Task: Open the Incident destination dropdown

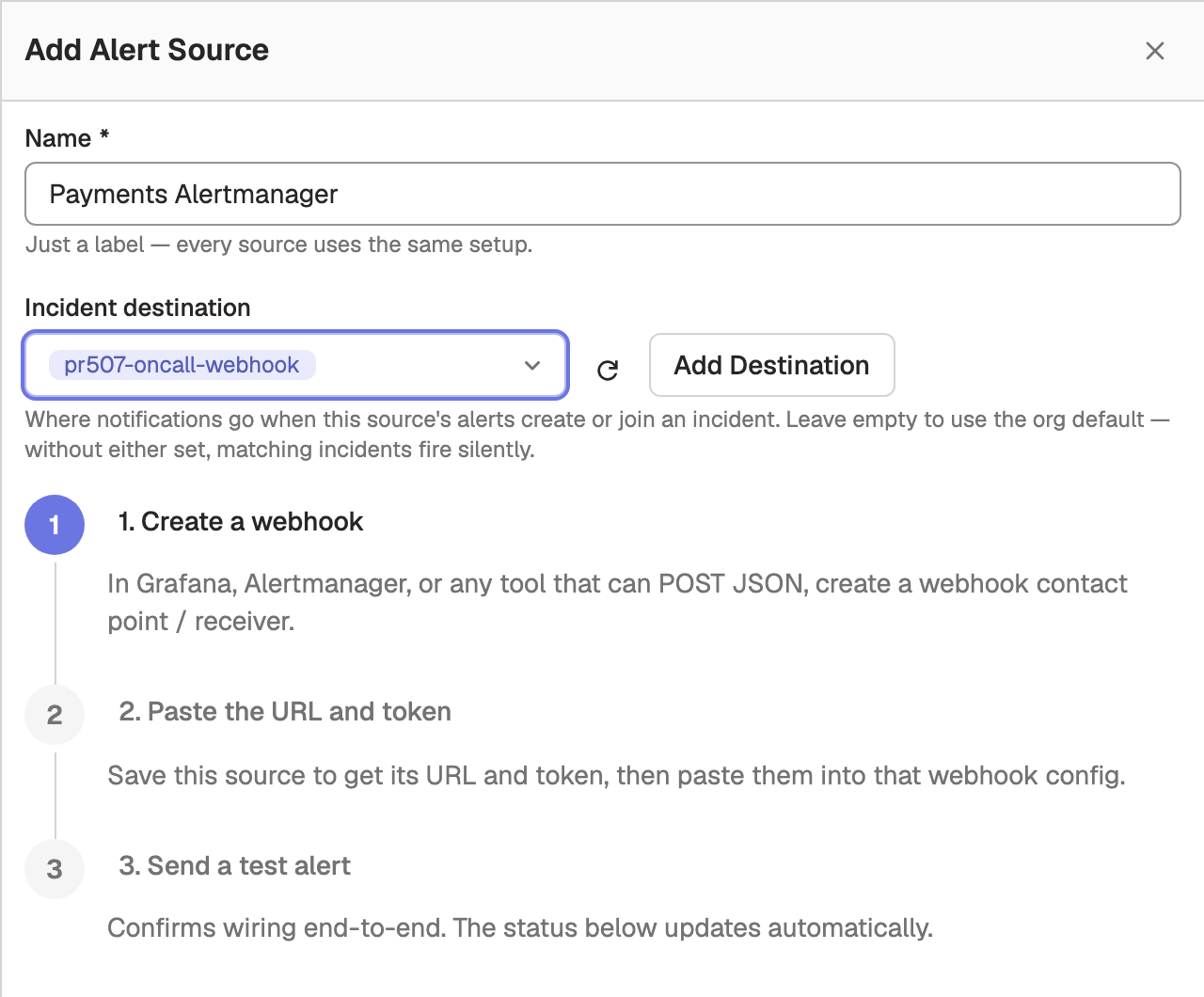Action: click(295, 365)
